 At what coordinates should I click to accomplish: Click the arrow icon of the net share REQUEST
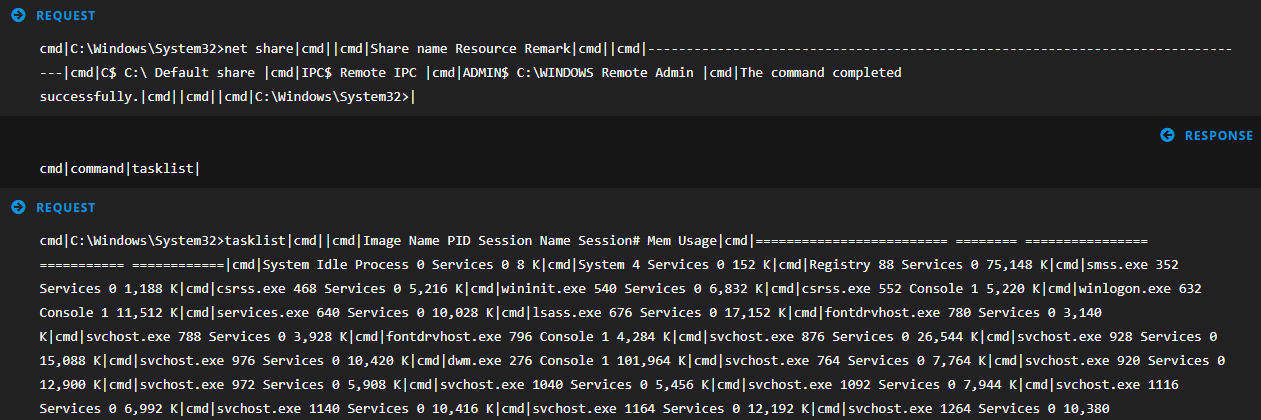coord(17,16)
